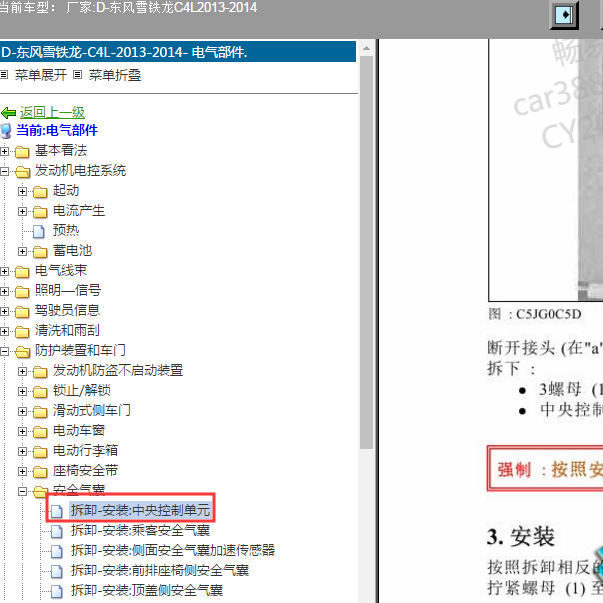Expand the 座椅安全带 folder
The height and width of the screenshot is (603, 603).
(22, 471)
